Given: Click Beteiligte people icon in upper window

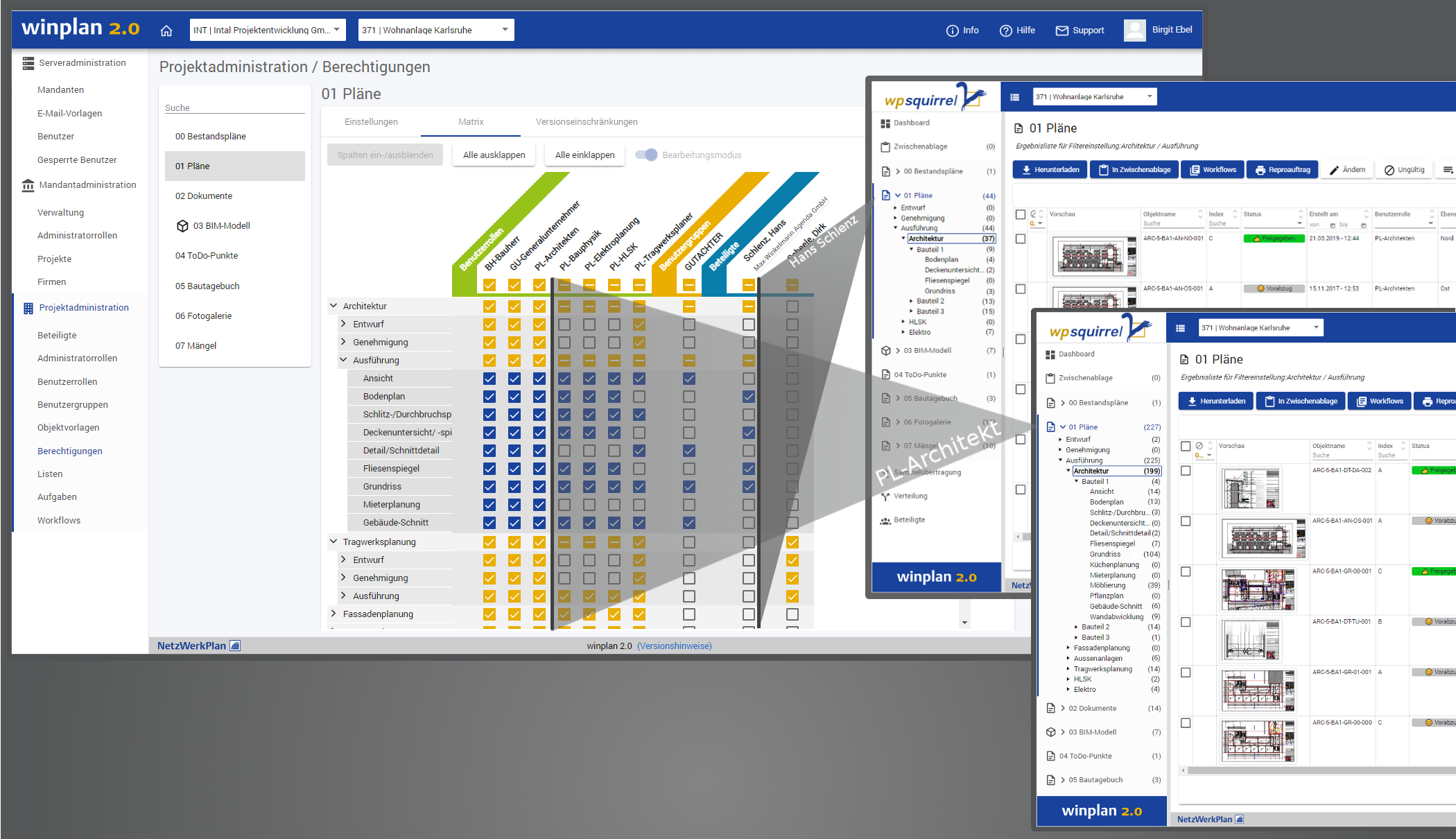Looking at the screenshot, I should 885,521.
